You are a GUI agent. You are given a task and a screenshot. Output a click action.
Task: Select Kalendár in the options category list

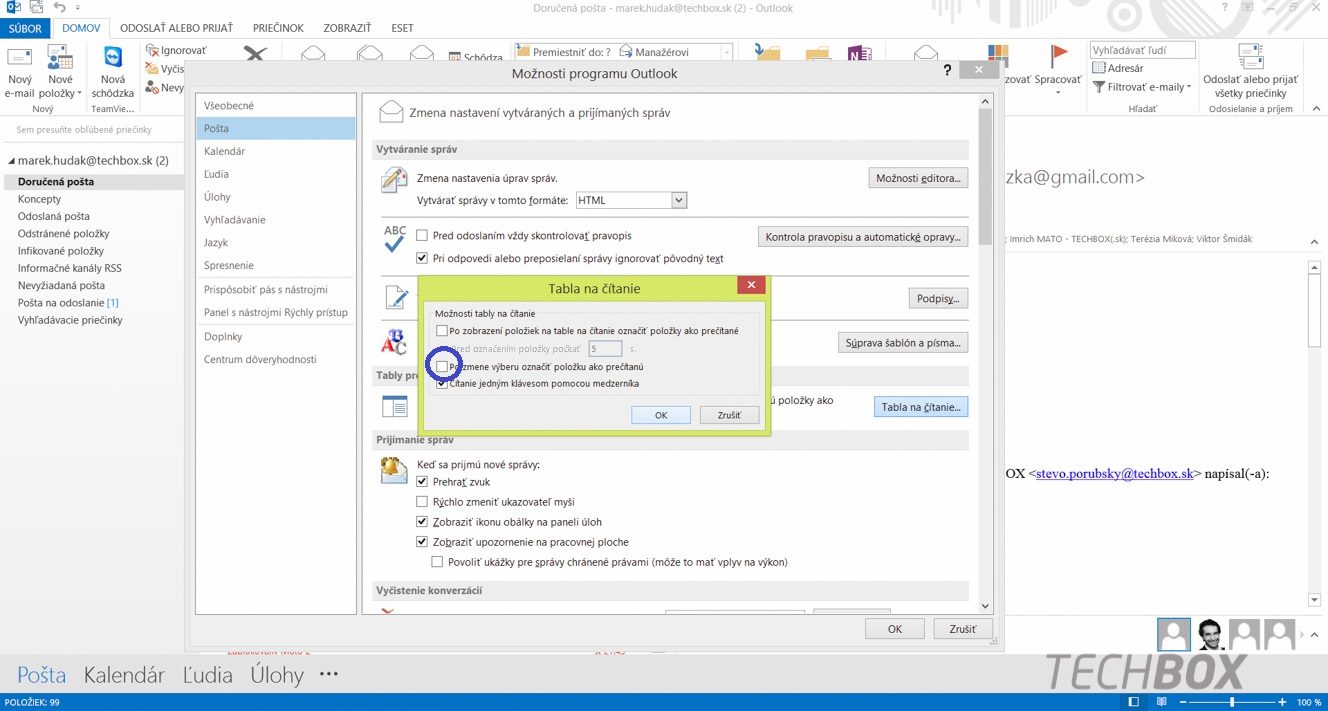point(276,151)
